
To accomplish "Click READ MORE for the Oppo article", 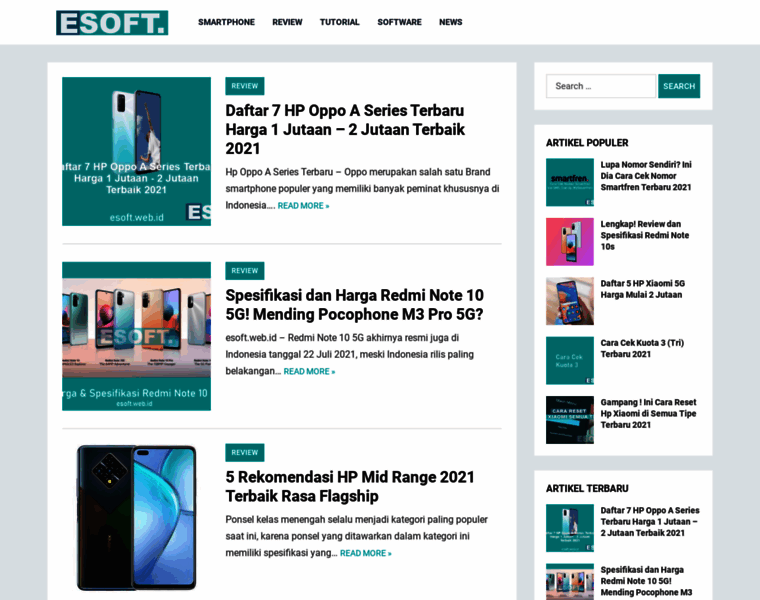I will [x=303, y=205].
